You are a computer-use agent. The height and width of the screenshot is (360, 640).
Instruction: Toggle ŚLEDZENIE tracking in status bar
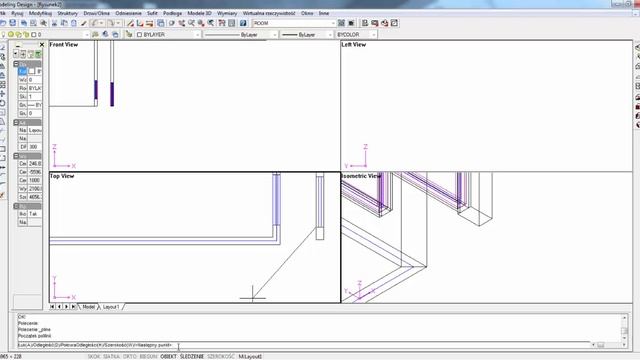192,356
